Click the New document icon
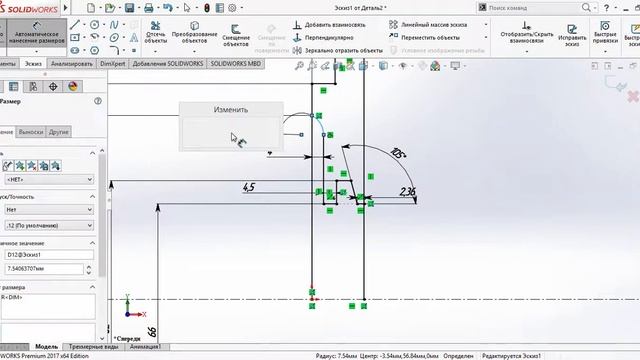 click(x=91, y=8)
